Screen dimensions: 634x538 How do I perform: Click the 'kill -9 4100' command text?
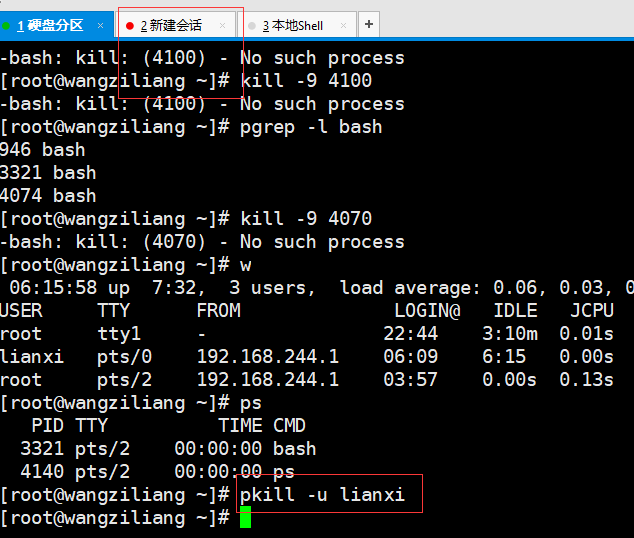tap(306, 80)
